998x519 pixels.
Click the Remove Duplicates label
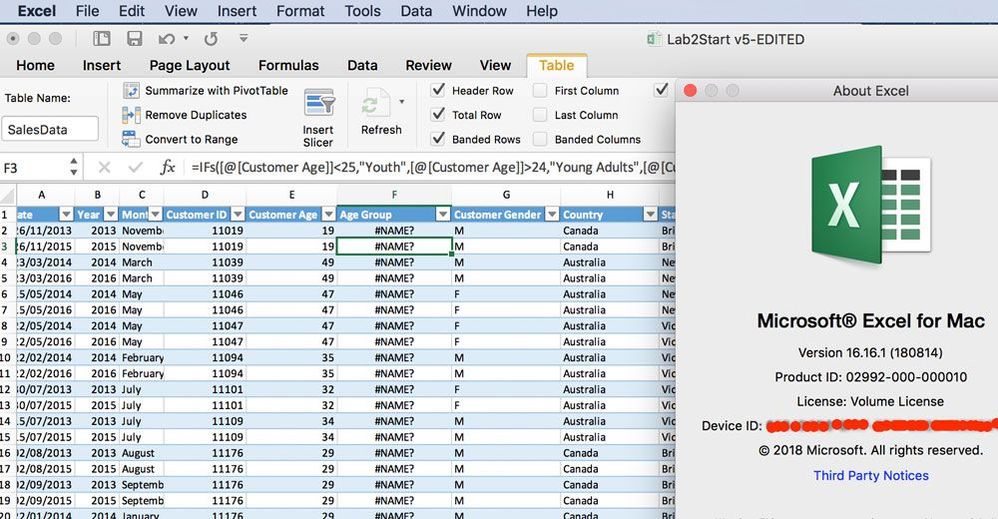[x=196, y=115]
